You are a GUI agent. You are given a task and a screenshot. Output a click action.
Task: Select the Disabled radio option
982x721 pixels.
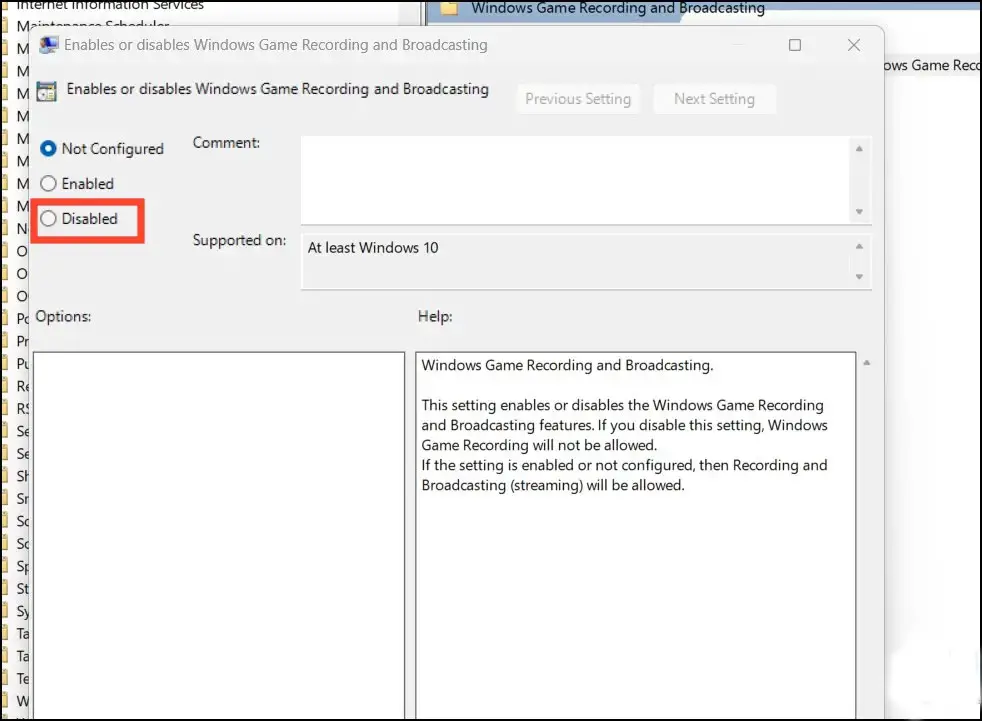point(48,219)
